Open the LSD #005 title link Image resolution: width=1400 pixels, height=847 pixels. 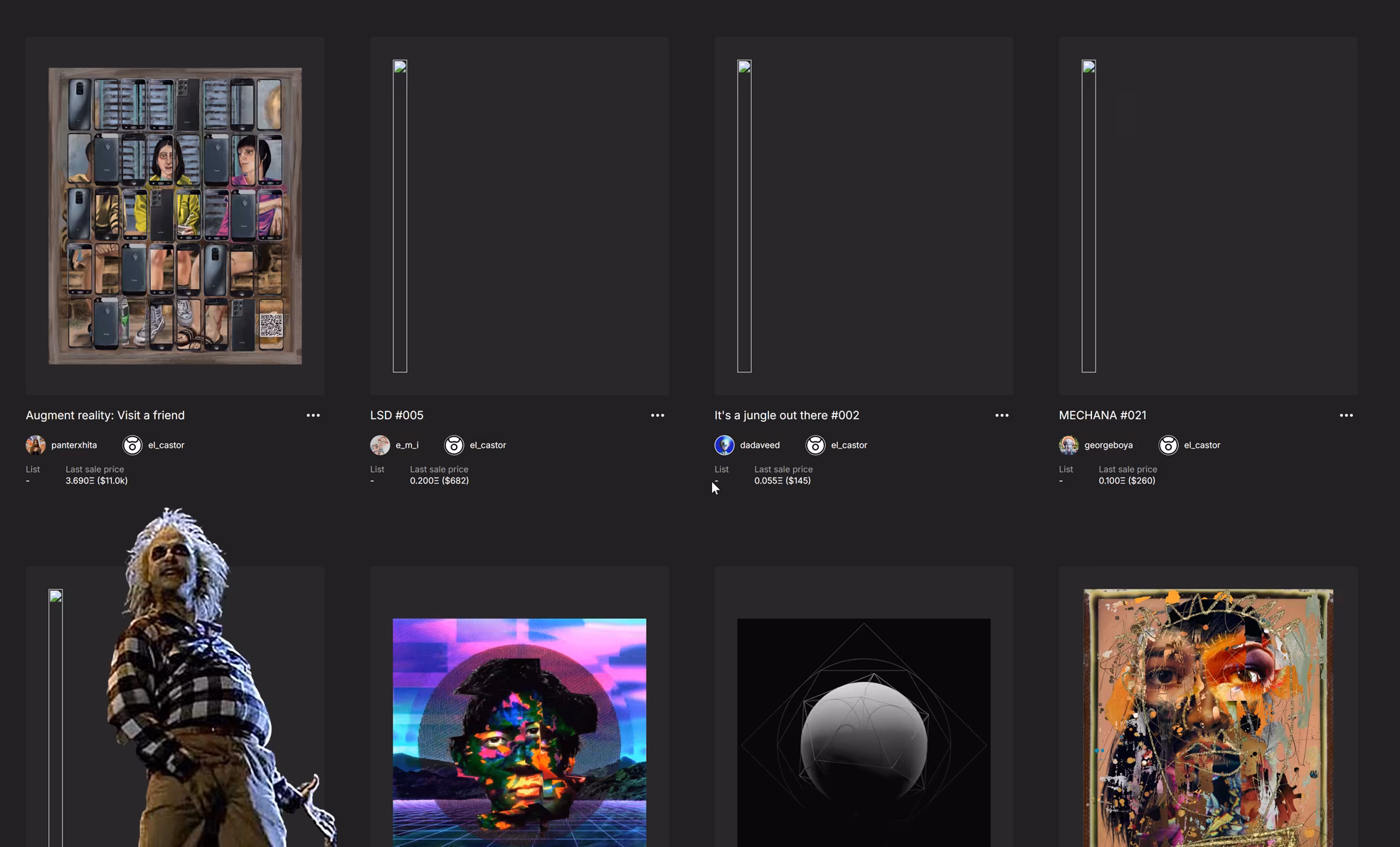pos(397,415)
